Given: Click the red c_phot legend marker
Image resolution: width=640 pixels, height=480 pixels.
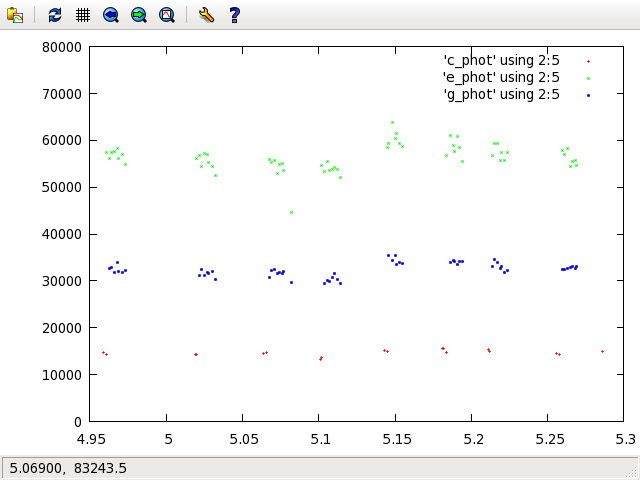Looking at the screenshot, I should 588,62.
